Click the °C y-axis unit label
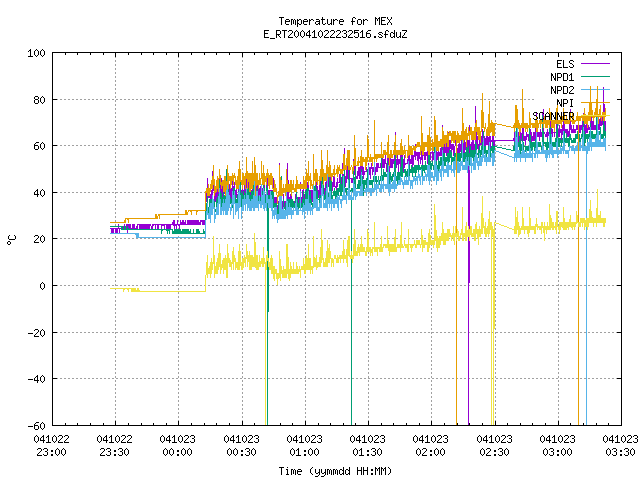The width and height of the screenshot is (640, 480). [11, 240]
